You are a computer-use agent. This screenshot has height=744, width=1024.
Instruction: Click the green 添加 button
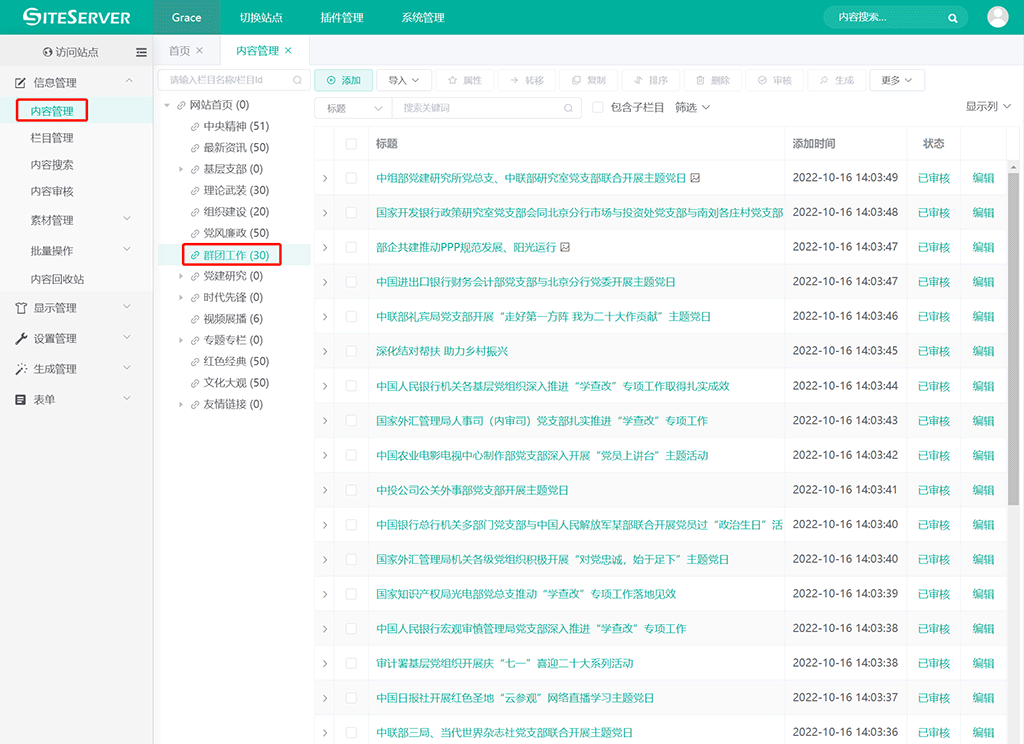[343, 80]
